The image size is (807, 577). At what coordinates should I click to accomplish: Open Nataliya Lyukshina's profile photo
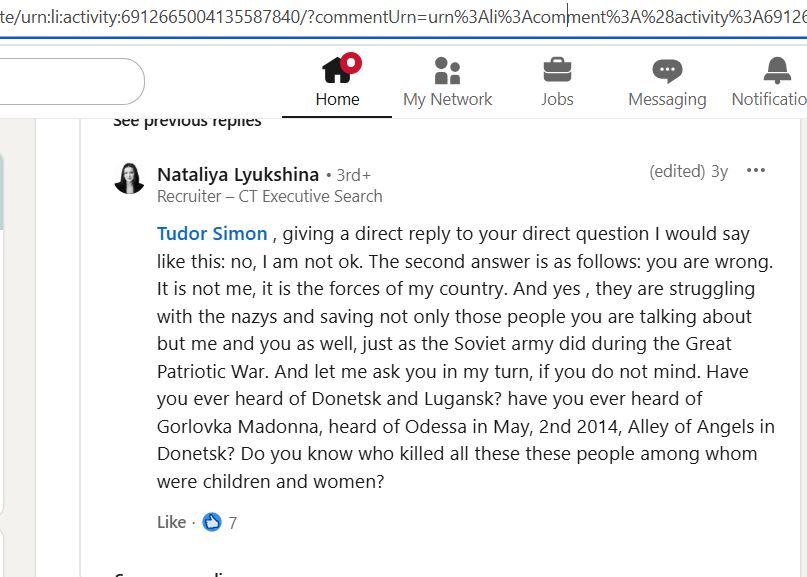(x=130, y=178)
